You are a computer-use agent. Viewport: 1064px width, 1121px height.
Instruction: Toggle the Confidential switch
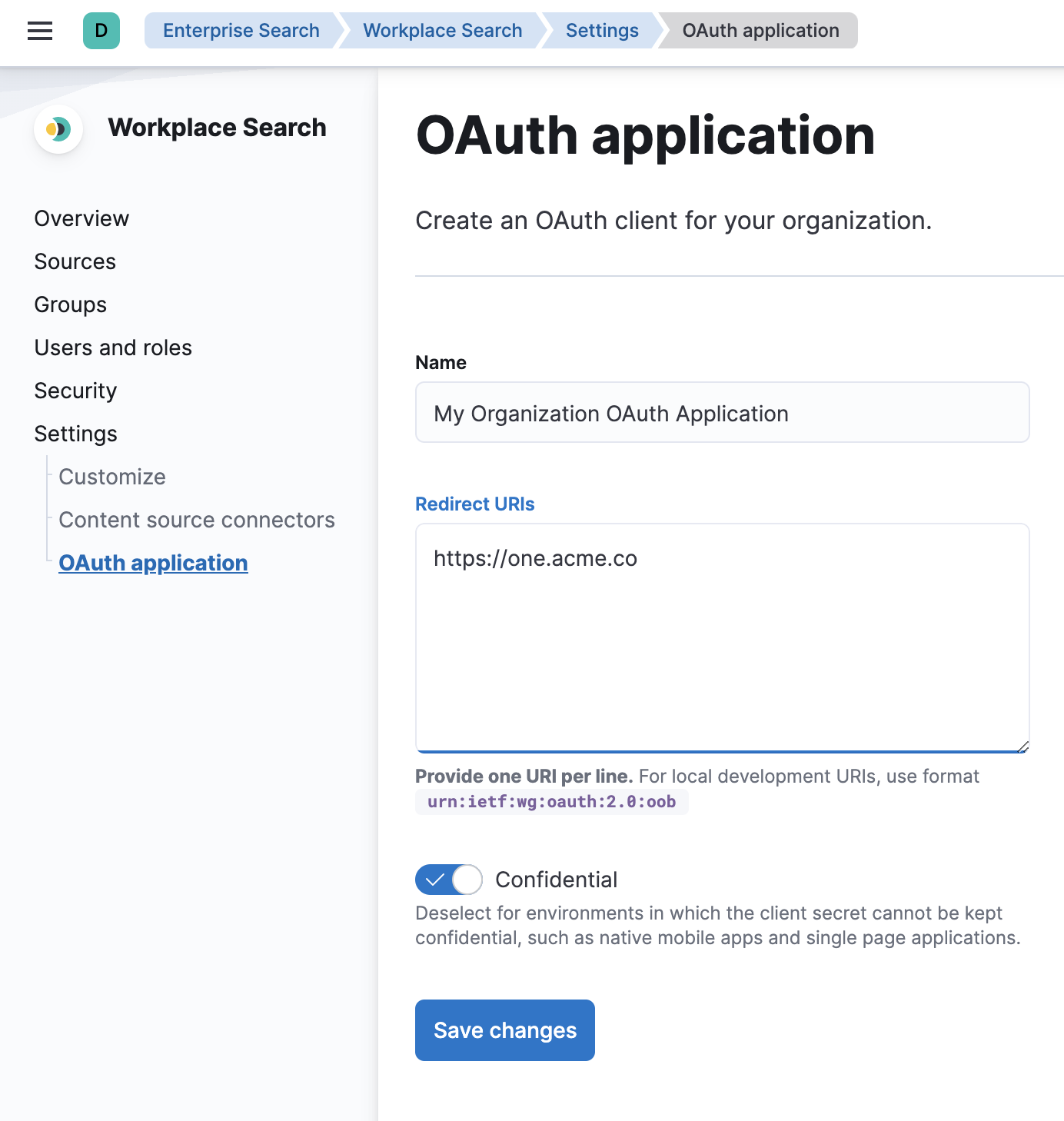449,880
